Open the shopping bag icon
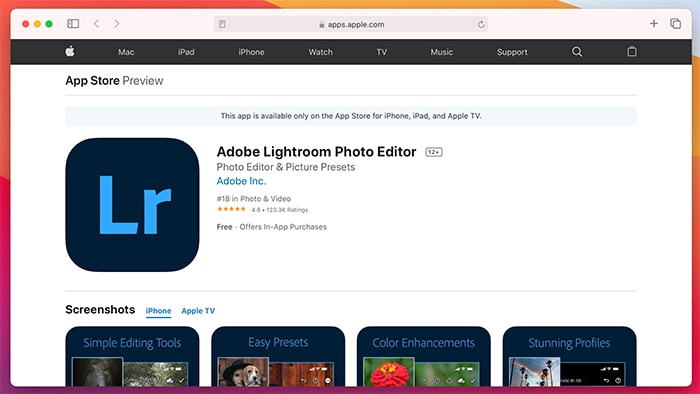 632,51
